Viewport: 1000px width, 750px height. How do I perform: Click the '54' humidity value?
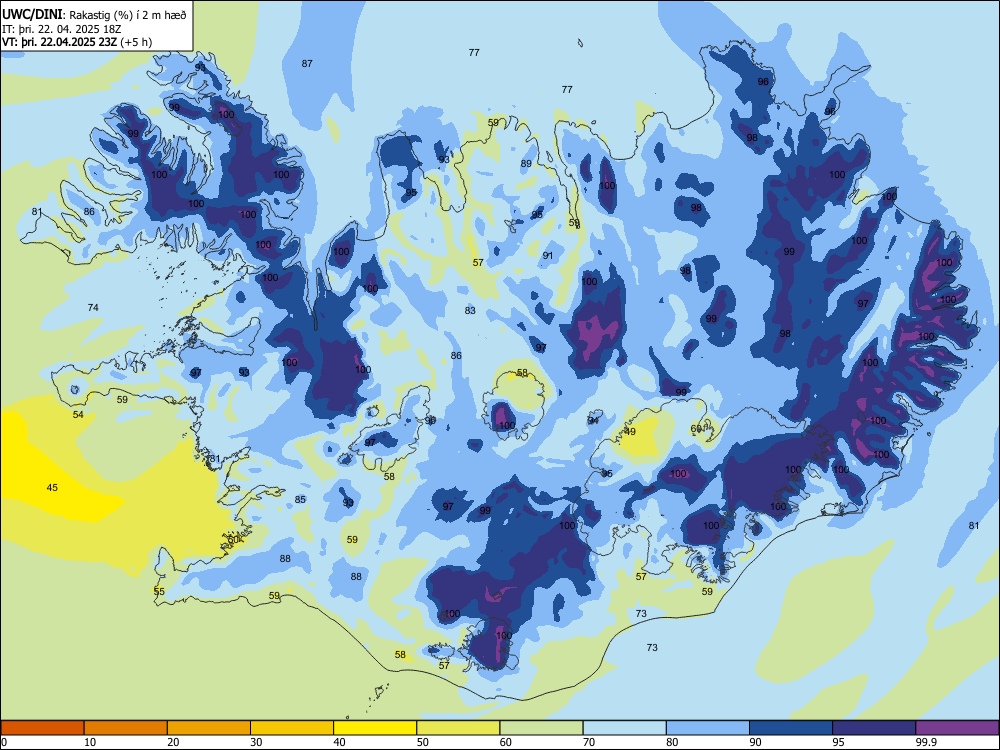(78, 415)
